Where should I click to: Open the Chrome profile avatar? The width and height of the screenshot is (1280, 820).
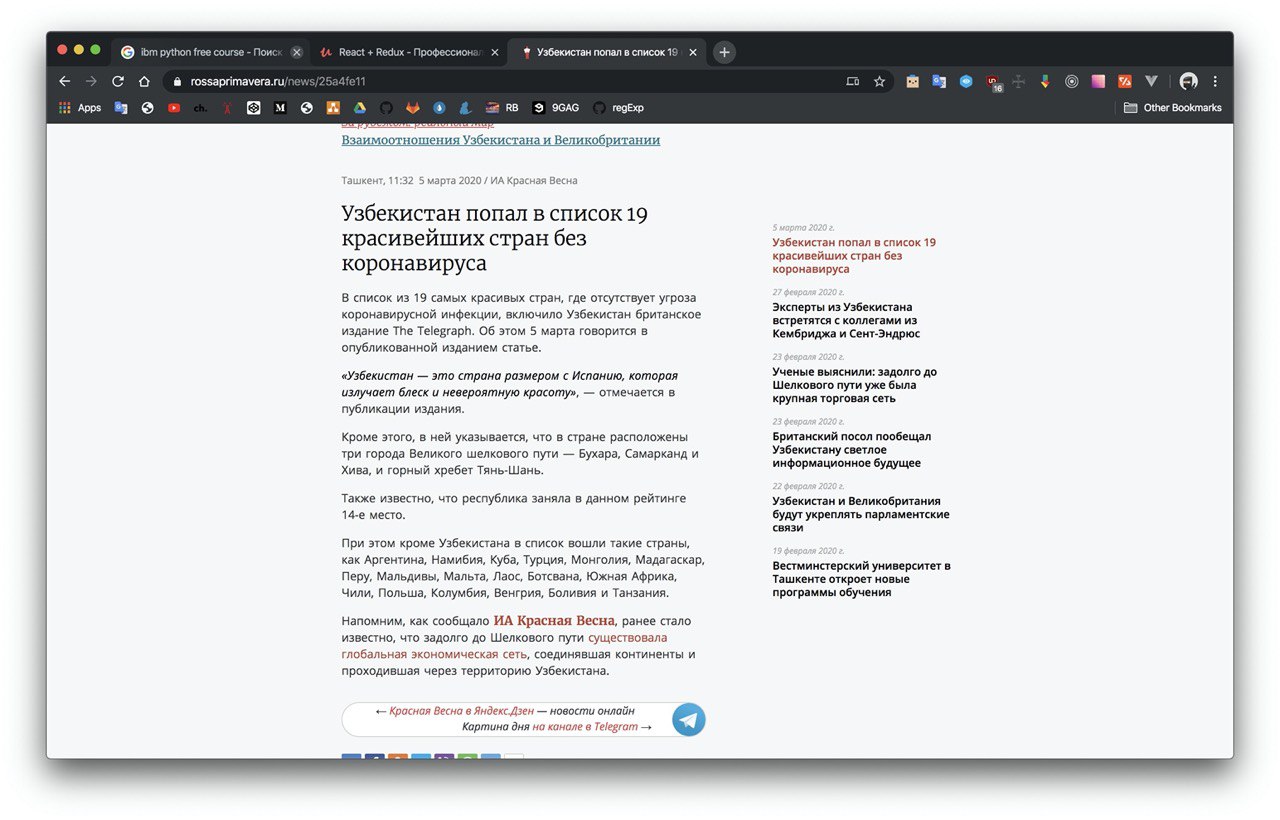pos(1188,82)
